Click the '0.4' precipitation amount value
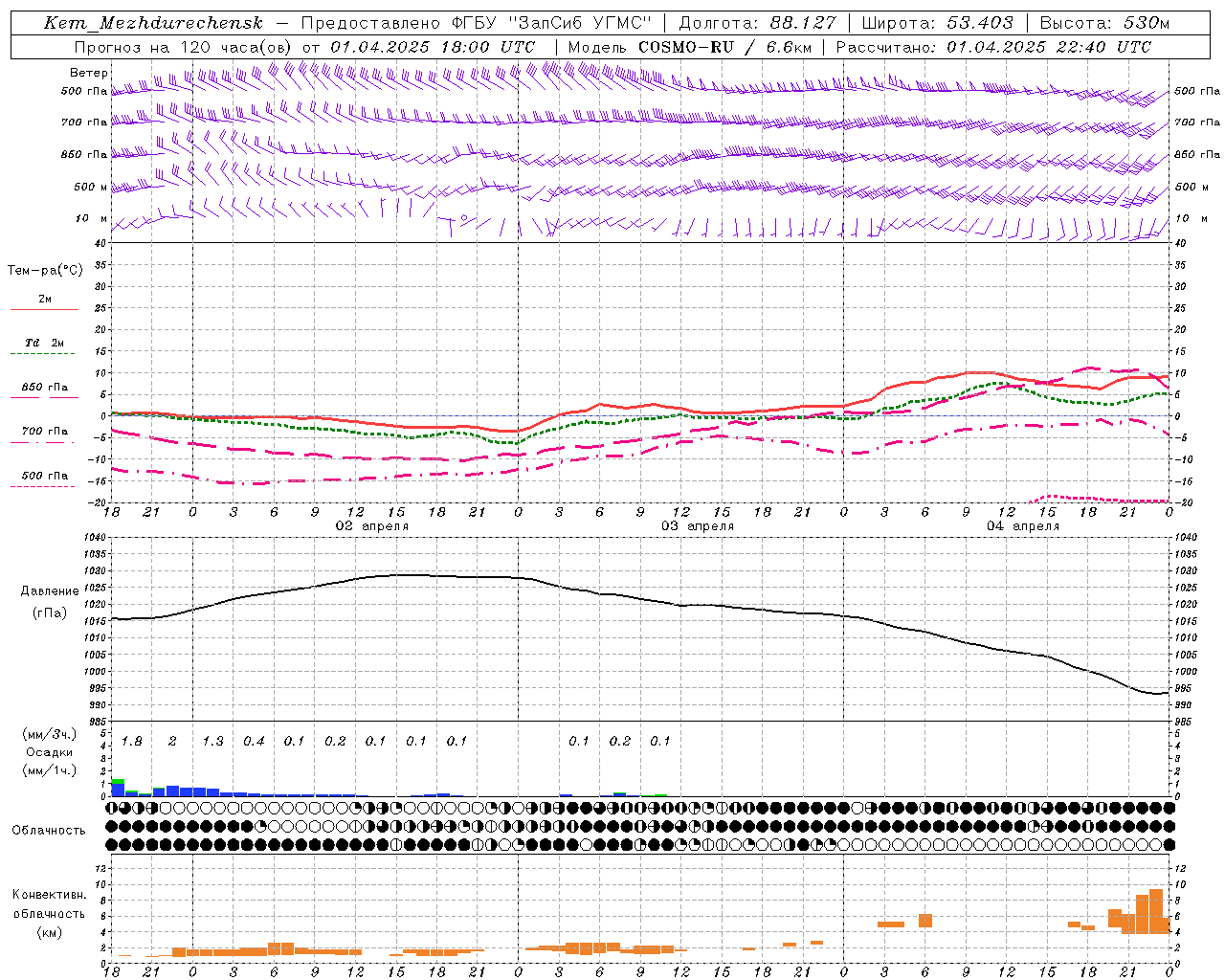1225x980 pixels. [254, 742]
